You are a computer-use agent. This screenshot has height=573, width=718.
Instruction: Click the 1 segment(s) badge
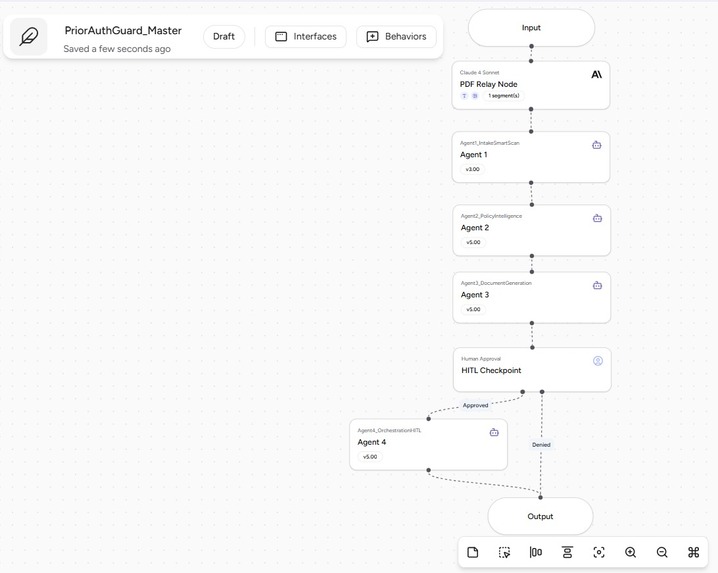coord(504,96)
